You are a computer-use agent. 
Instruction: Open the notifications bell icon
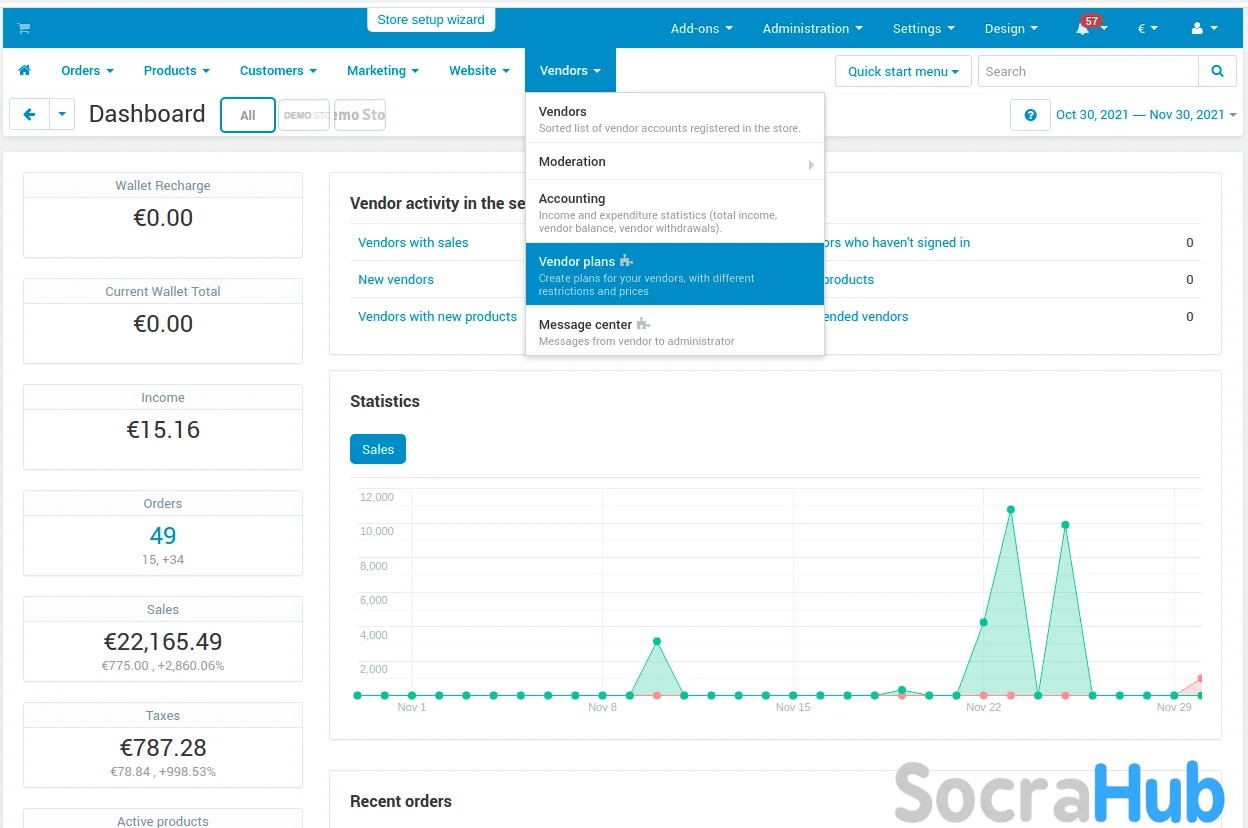click(x=1083, y=29)
